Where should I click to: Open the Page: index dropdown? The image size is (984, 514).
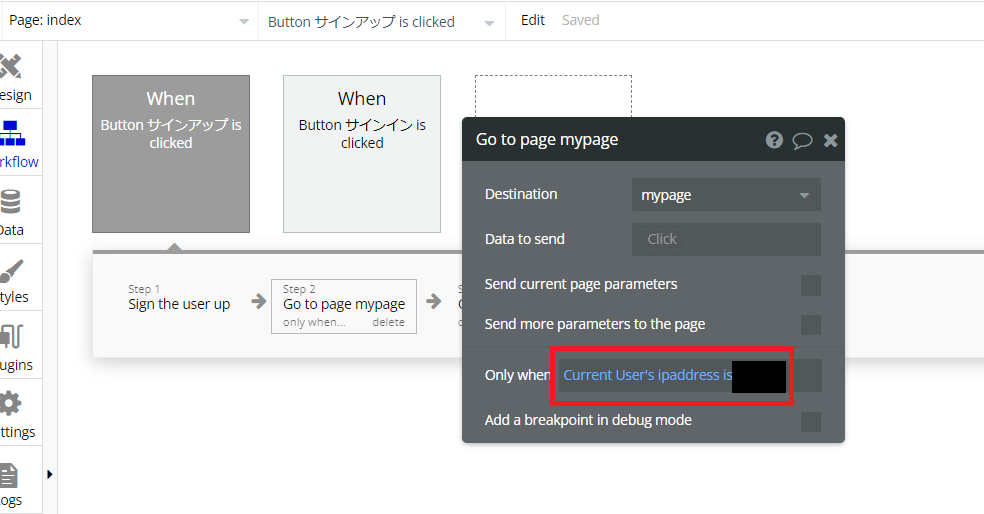129,21
